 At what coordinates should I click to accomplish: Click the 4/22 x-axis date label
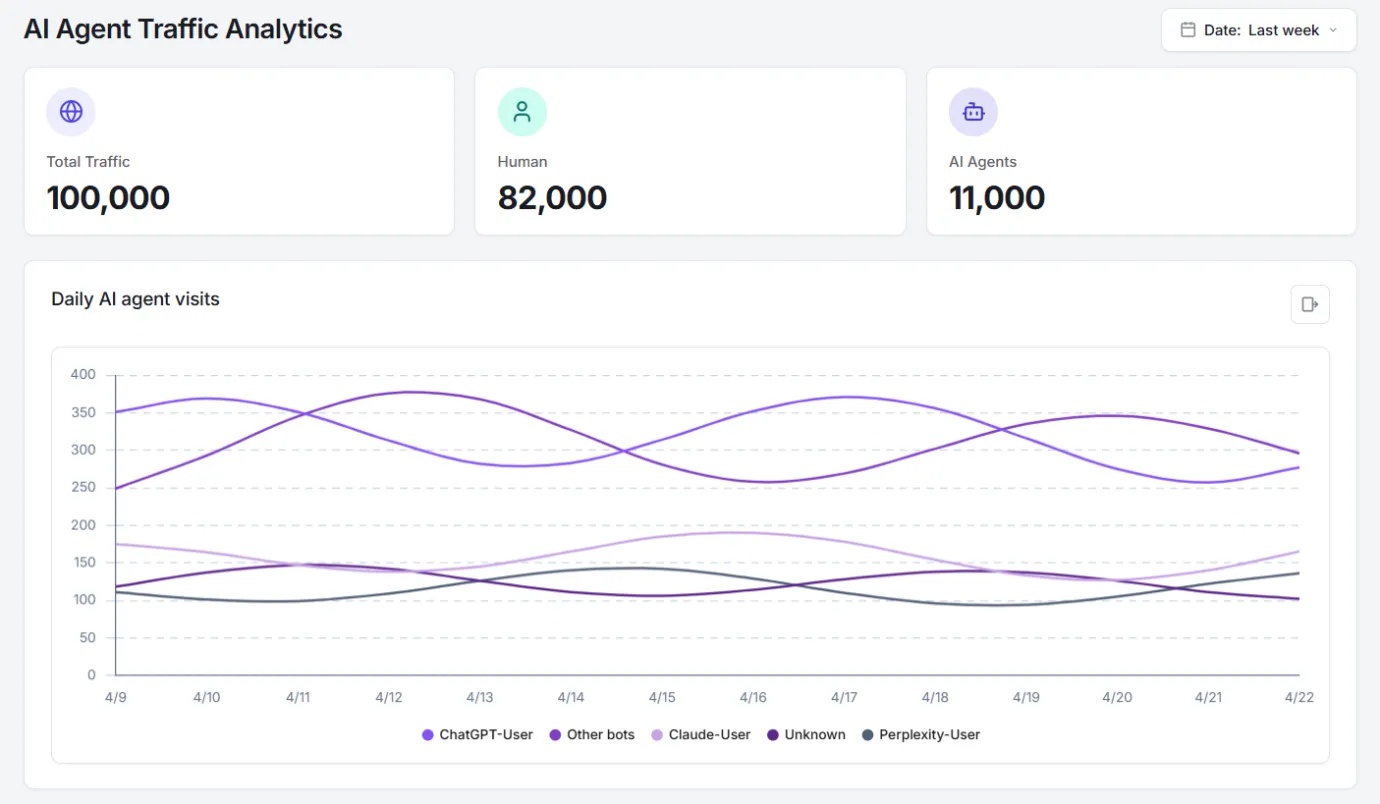tap(1299, 697)
